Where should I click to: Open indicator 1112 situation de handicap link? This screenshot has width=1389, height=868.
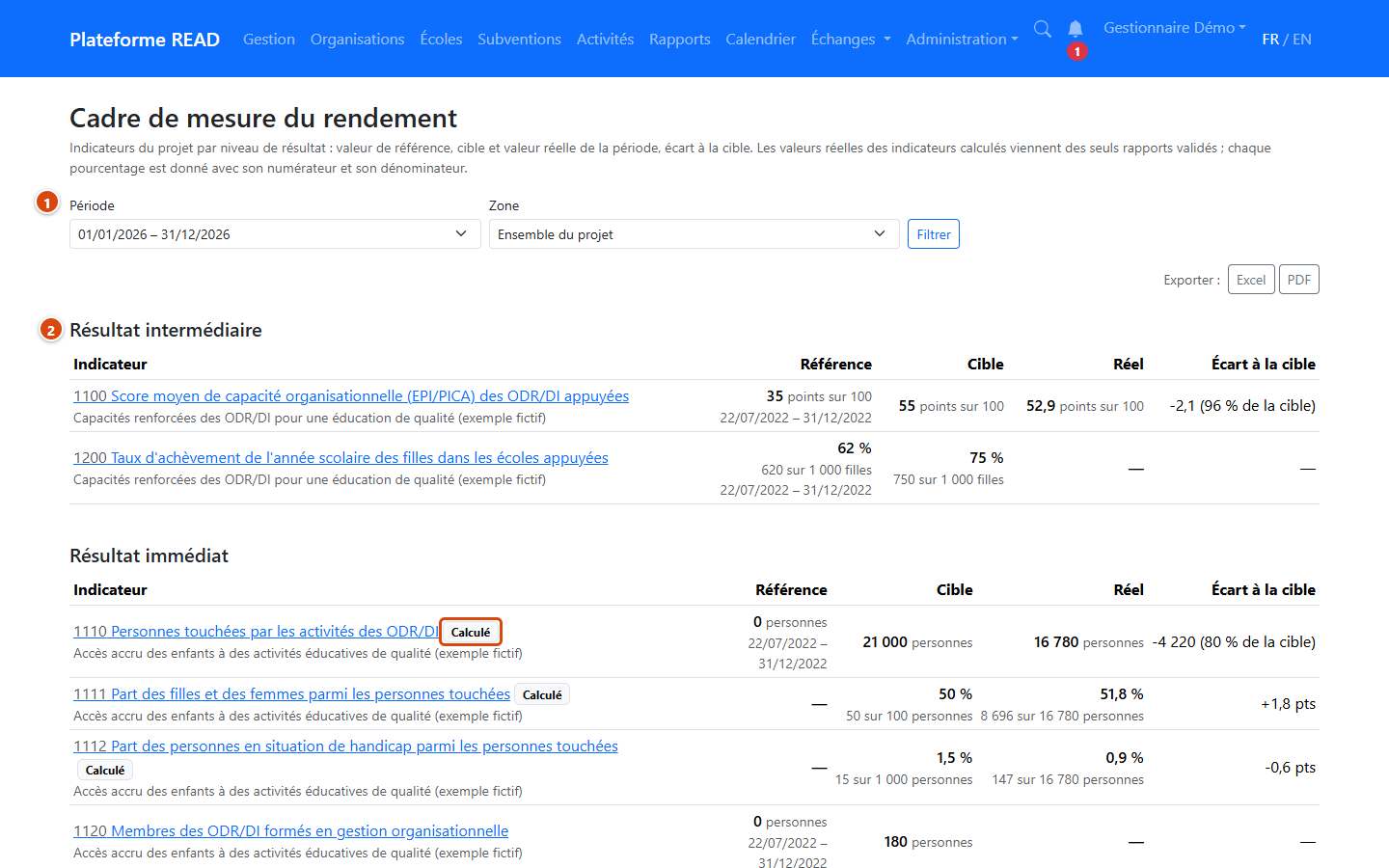(345, 746)
